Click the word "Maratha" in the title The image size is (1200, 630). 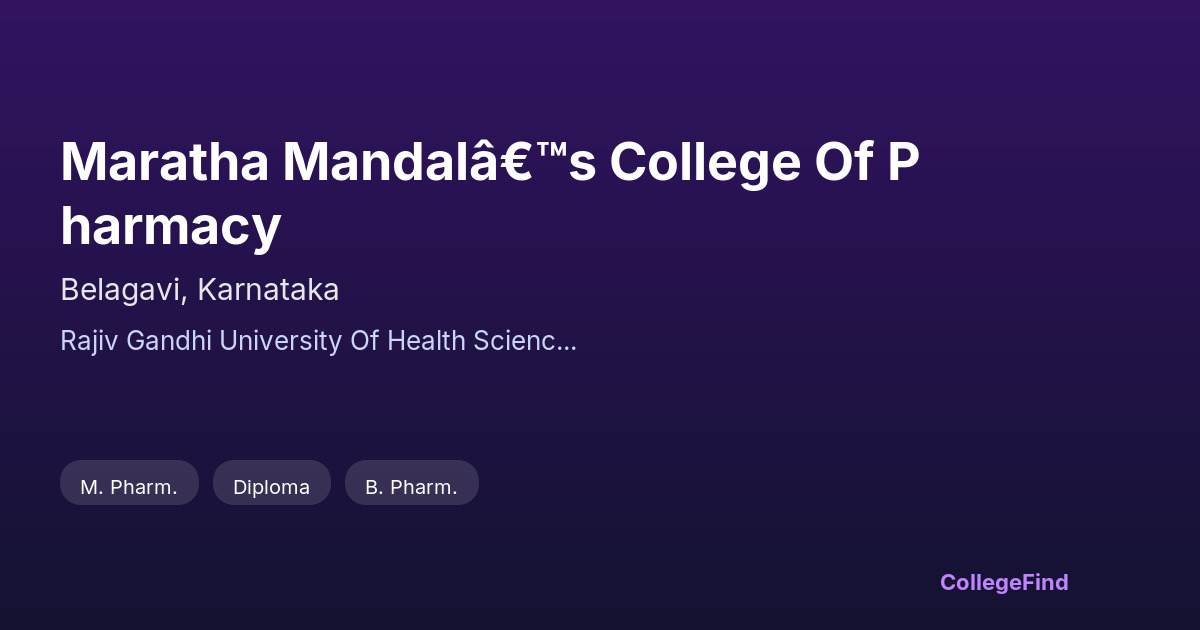163,162
